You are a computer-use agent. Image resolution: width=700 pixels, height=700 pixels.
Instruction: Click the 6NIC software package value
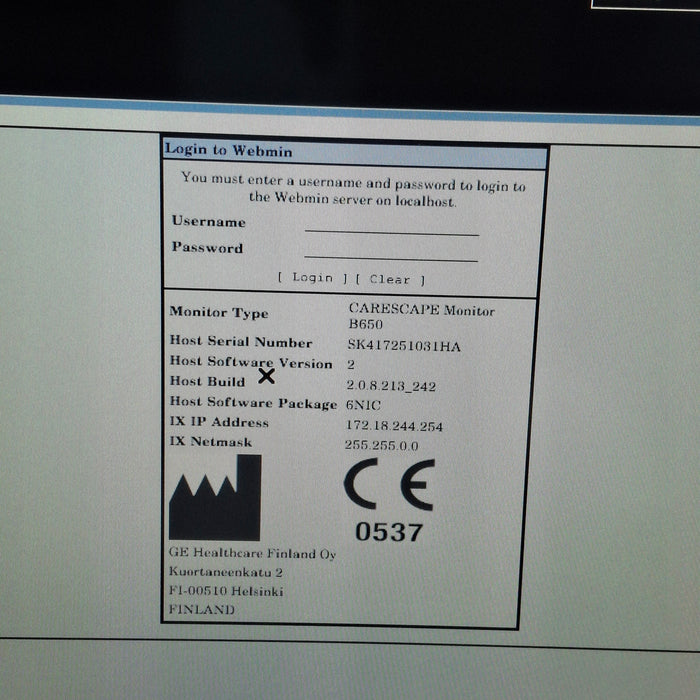365,404
